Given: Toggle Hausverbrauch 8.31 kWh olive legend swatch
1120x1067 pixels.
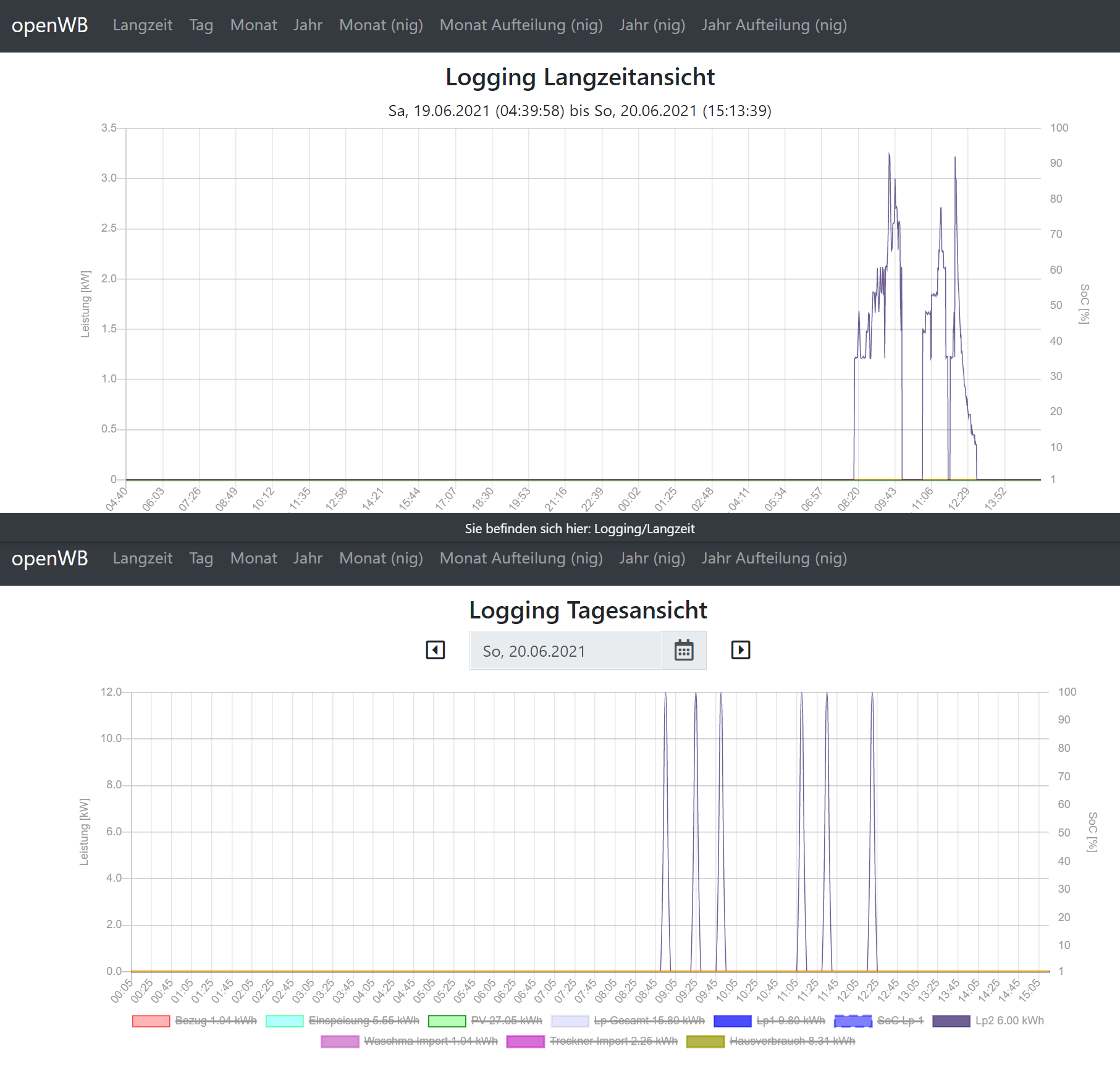Looking at the screenshot, I should pos(705,1042).
